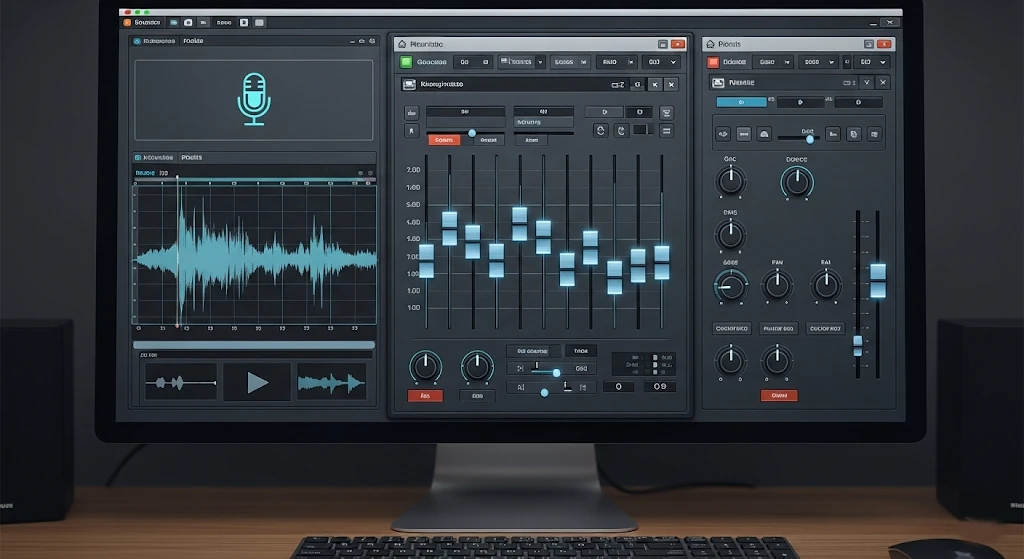
Task: Click the last grid icon in the right window toolbar
Action: pyautogui.click(x=874, y=134)
